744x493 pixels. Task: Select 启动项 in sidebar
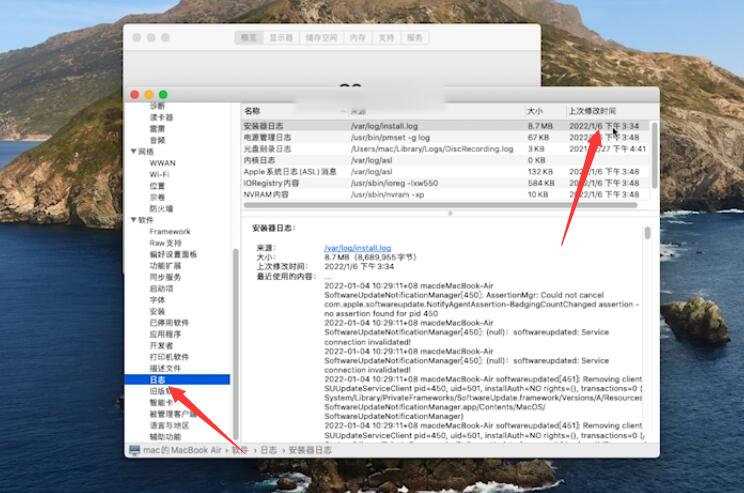click(x=161, y=288)
